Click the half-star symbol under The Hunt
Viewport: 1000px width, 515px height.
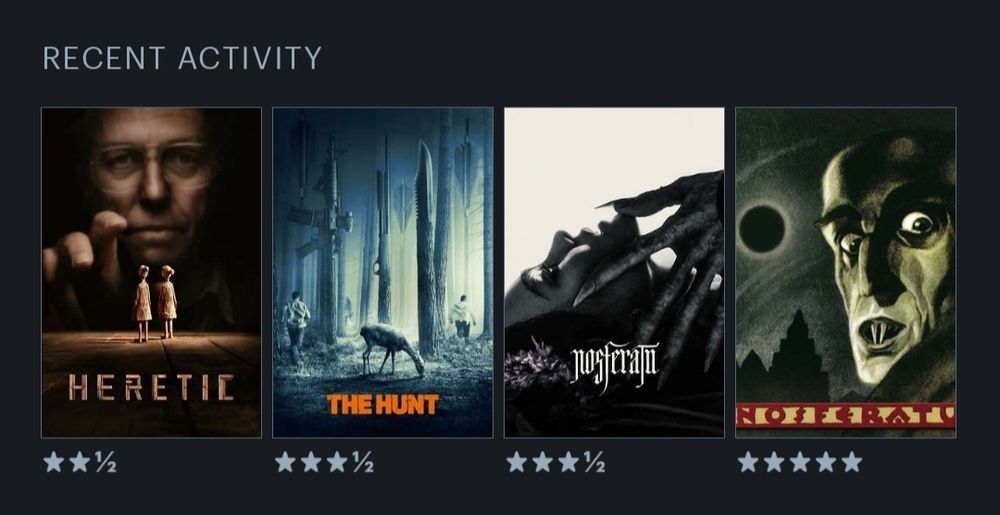tap(363, 462)
